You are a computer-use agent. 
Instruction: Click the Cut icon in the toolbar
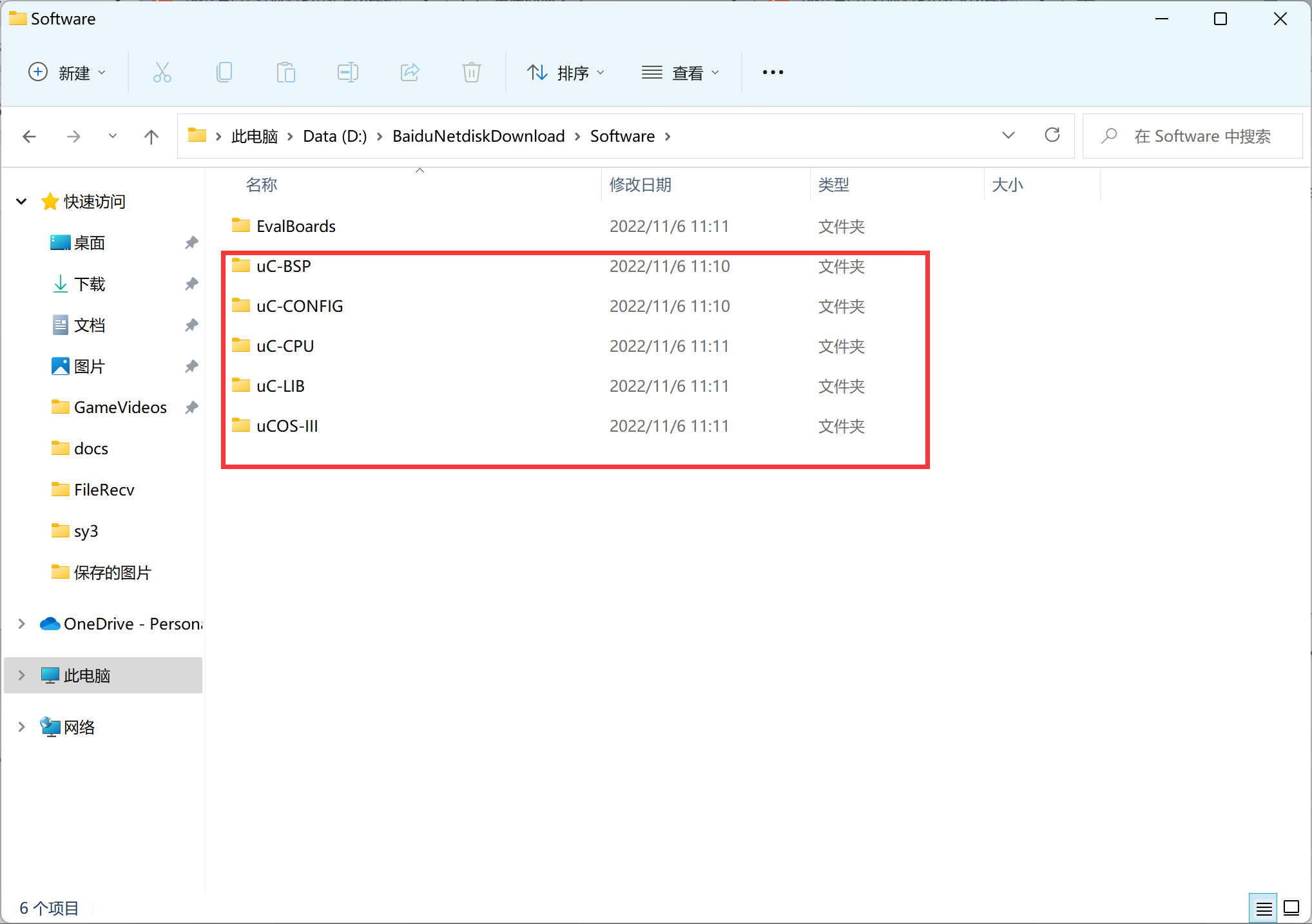162,72
